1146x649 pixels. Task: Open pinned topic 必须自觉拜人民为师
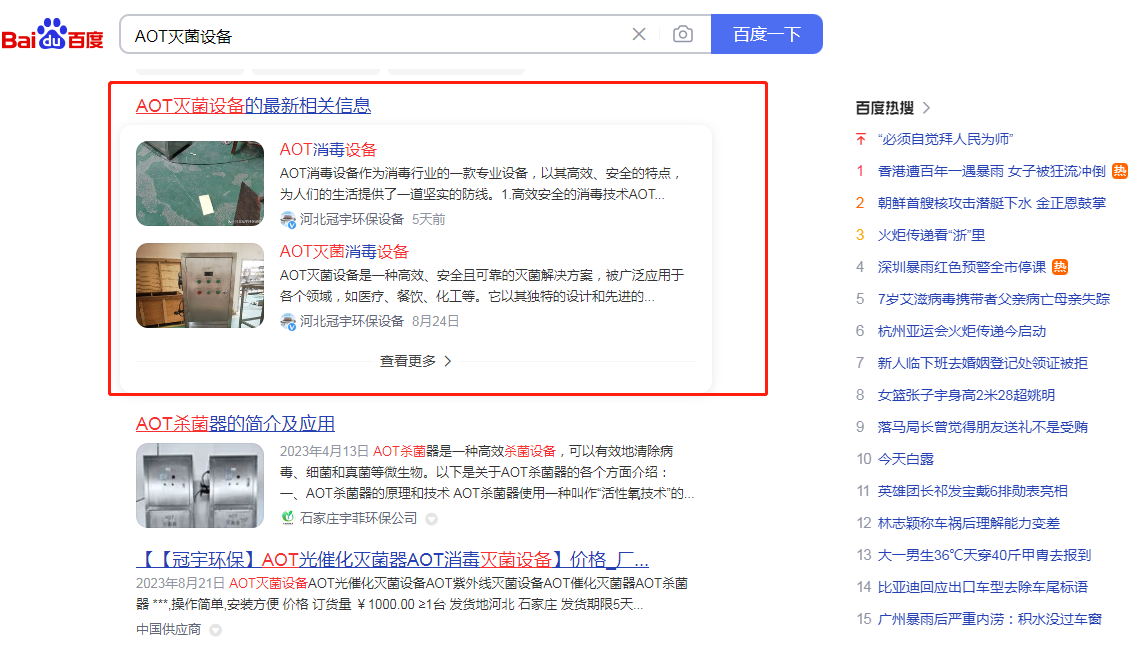[945, 139]
